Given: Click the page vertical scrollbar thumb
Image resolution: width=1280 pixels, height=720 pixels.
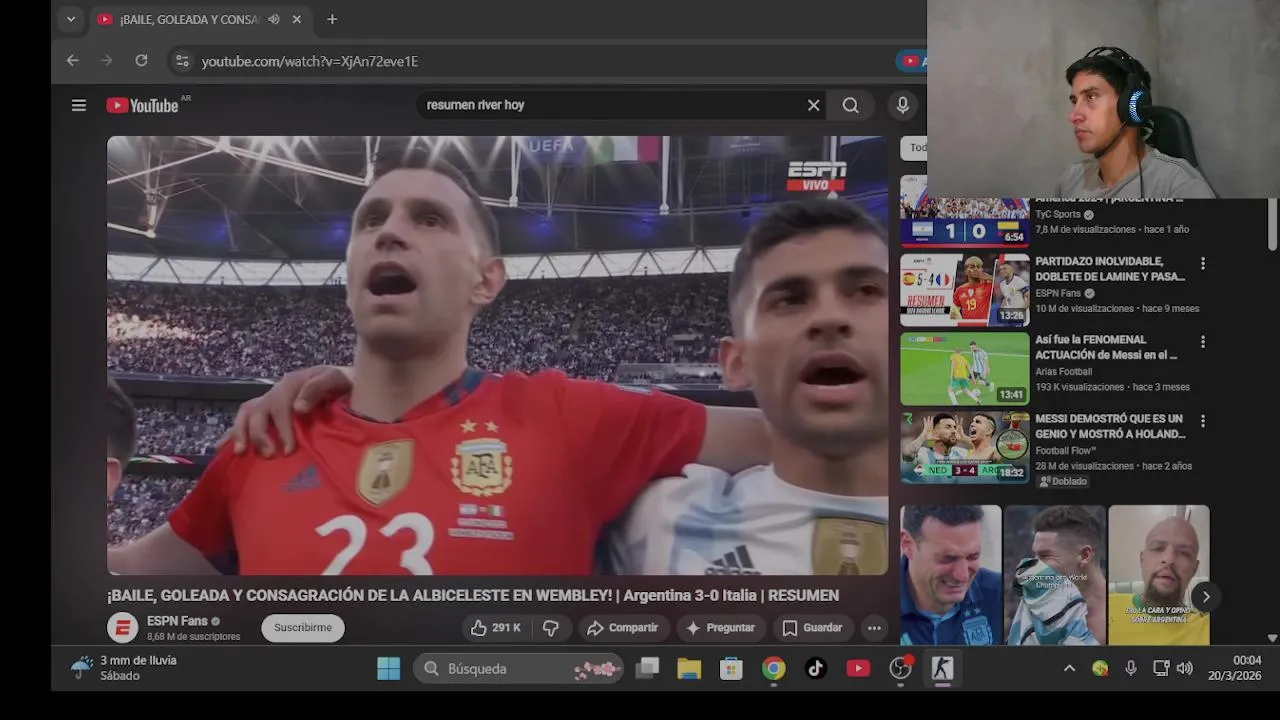Looking at the screenshot, I should (1272, 225).
